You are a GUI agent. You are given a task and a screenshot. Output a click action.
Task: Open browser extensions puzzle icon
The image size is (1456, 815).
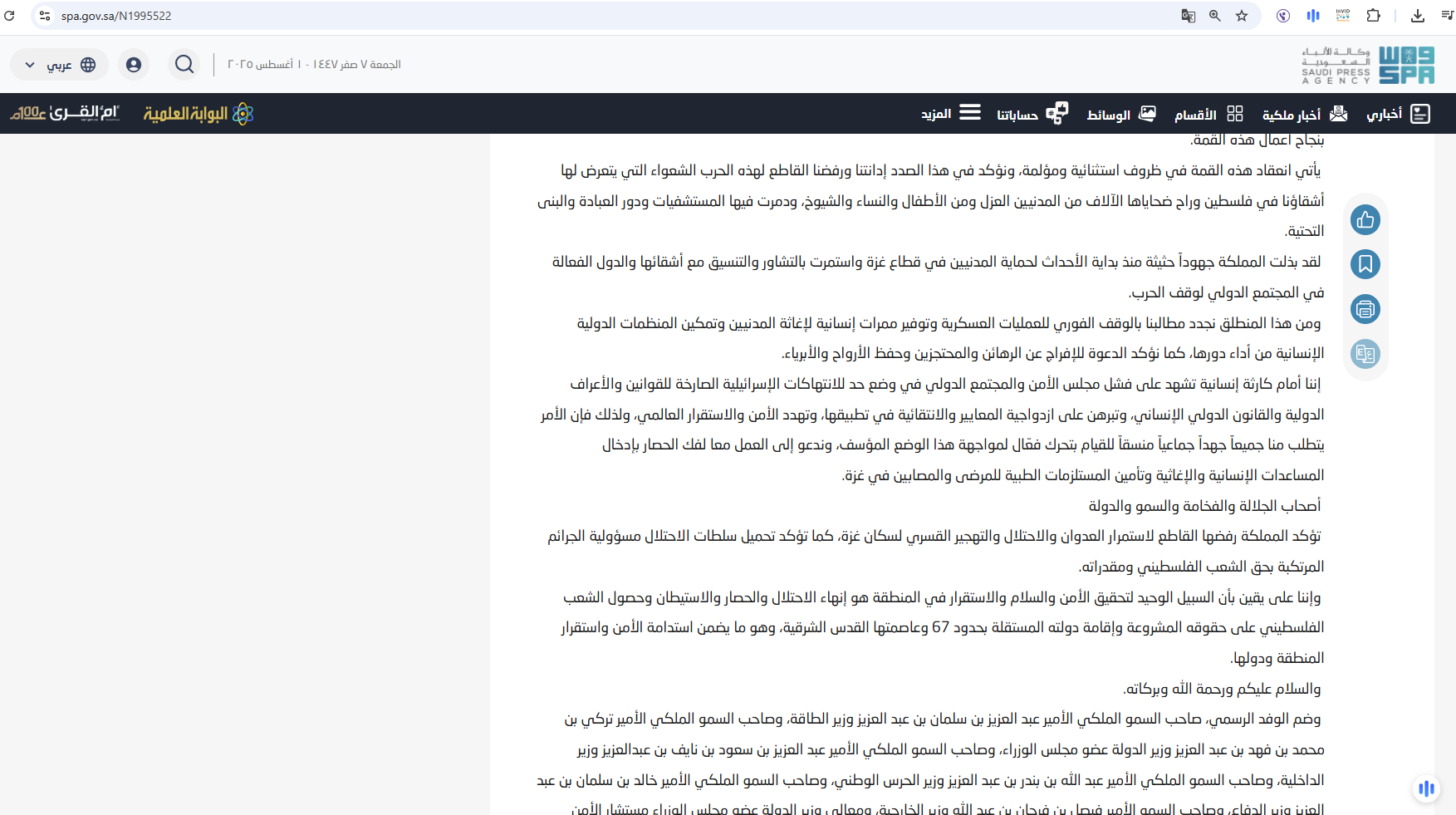click(x=1373, y=15)
